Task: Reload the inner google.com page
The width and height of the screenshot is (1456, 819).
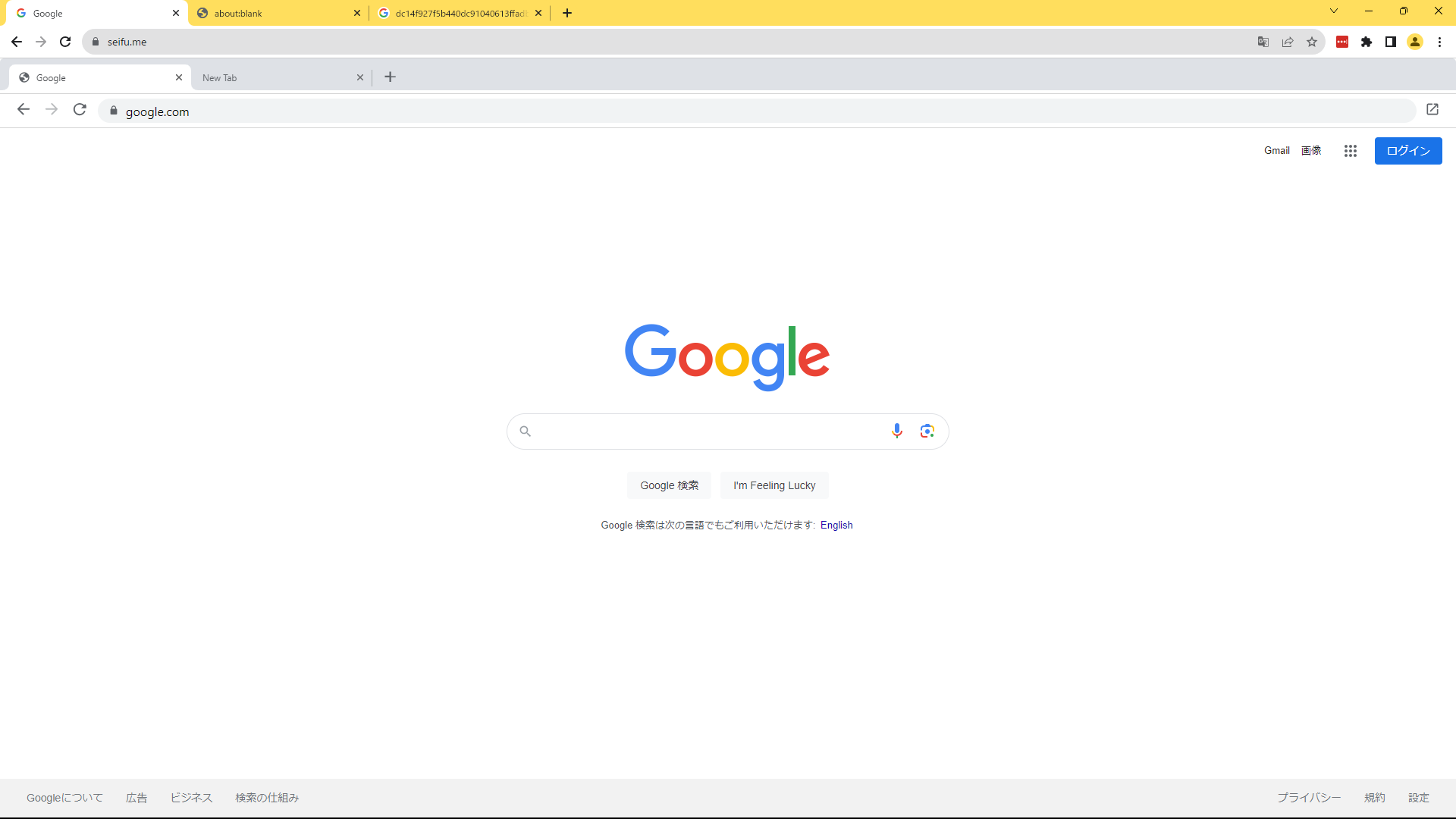Action: click(x=80, y=109)
